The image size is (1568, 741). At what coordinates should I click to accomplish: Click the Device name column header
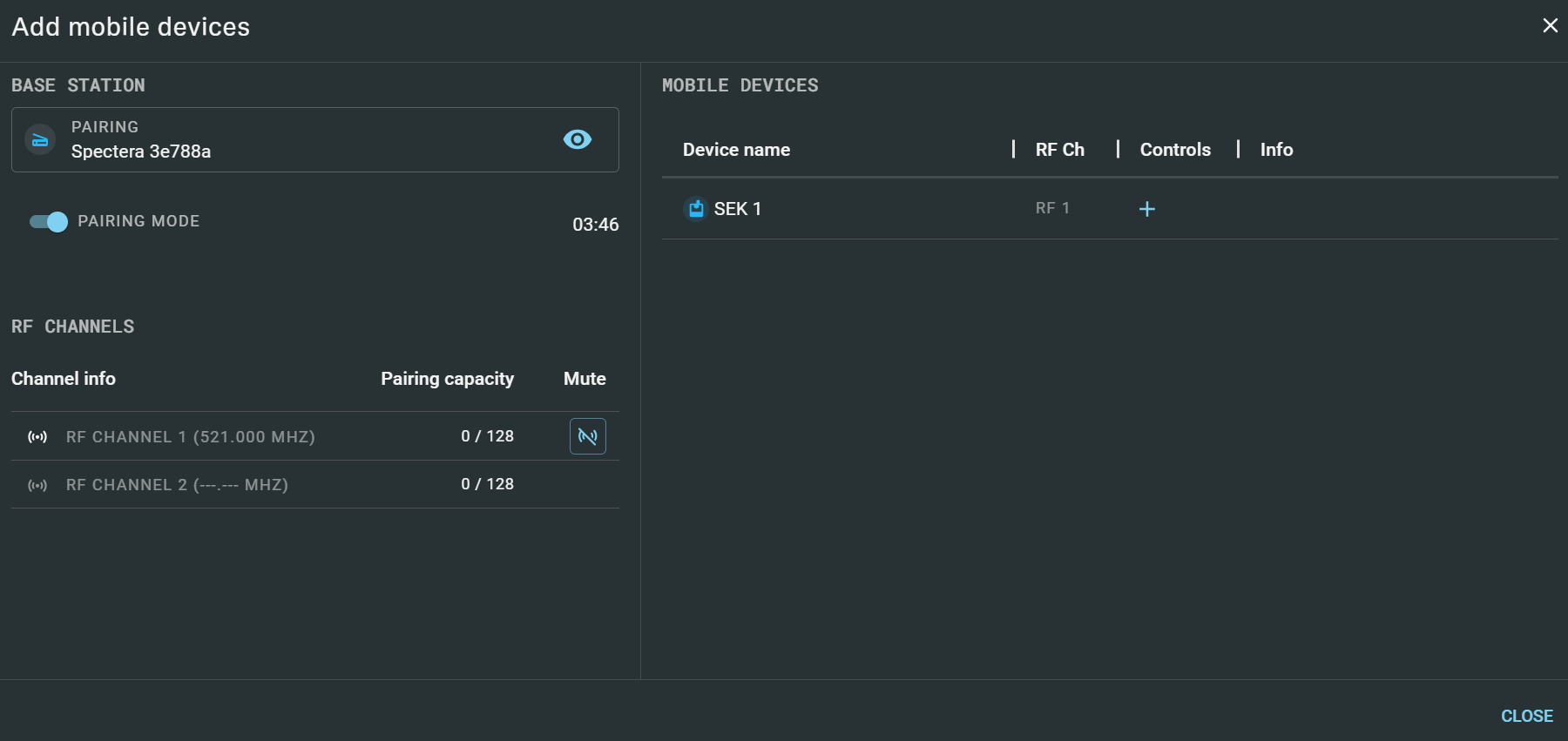[x=736, y=150]
